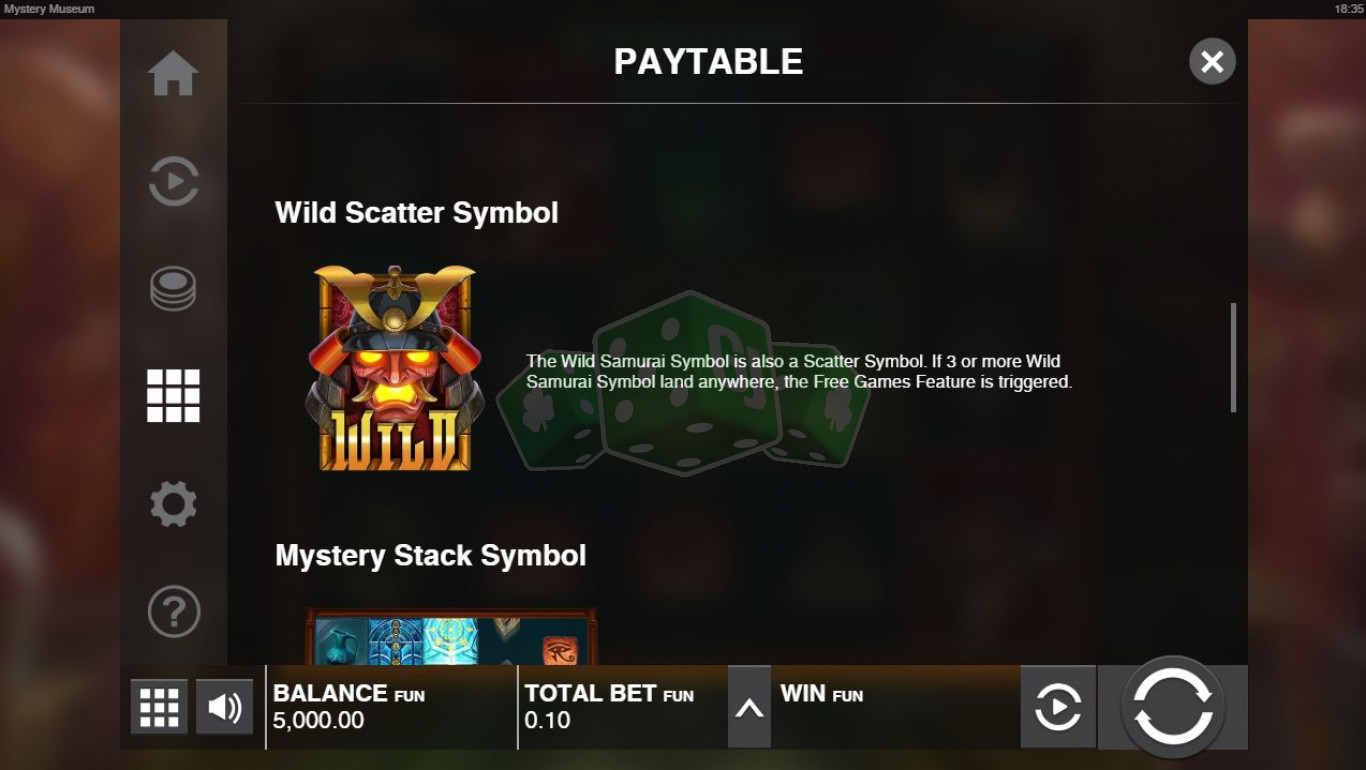Click the paytable vertical scrollbar
The width and height of the screenshot is (1366, 770).
click(x=1233, y=357)
